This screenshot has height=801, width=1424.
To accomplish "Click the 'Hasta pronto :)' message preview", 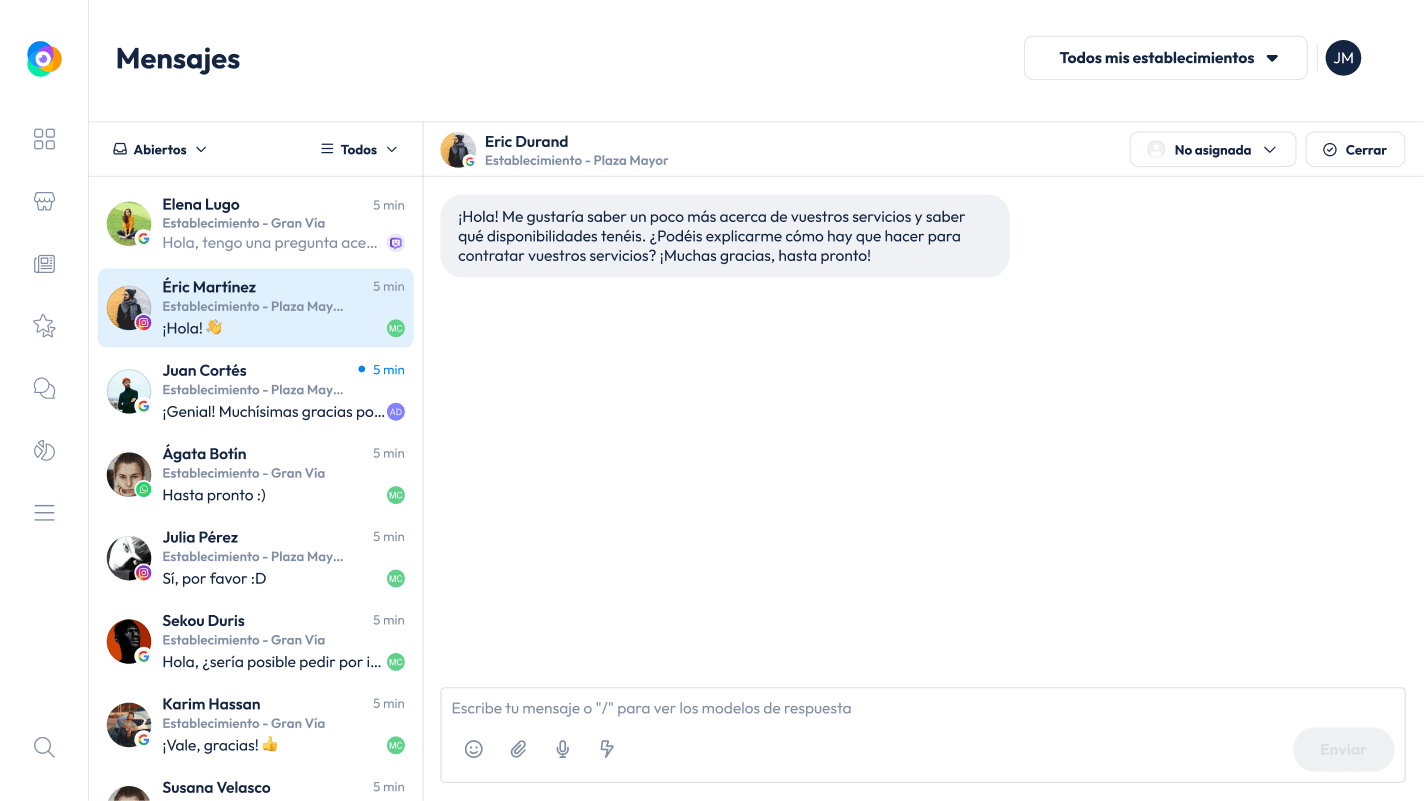I will (214, 495).
